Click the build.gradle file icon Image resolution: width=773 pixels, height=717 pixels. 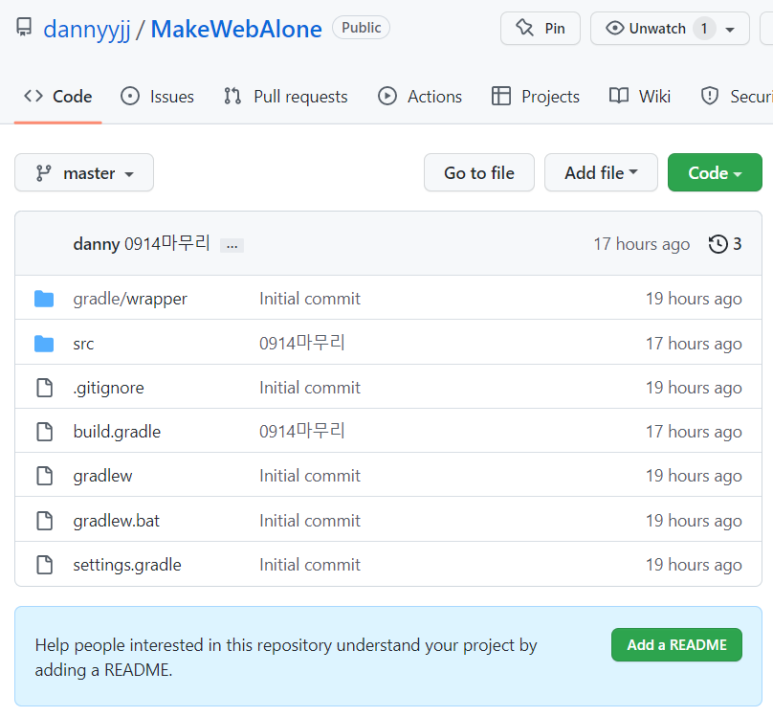click(x=44, y=431)
